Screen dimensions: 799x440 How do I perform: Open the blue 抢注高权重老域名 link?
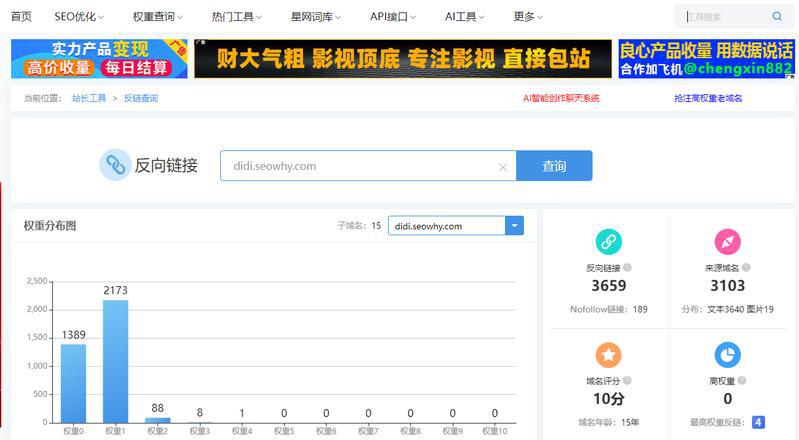(708, 98)
